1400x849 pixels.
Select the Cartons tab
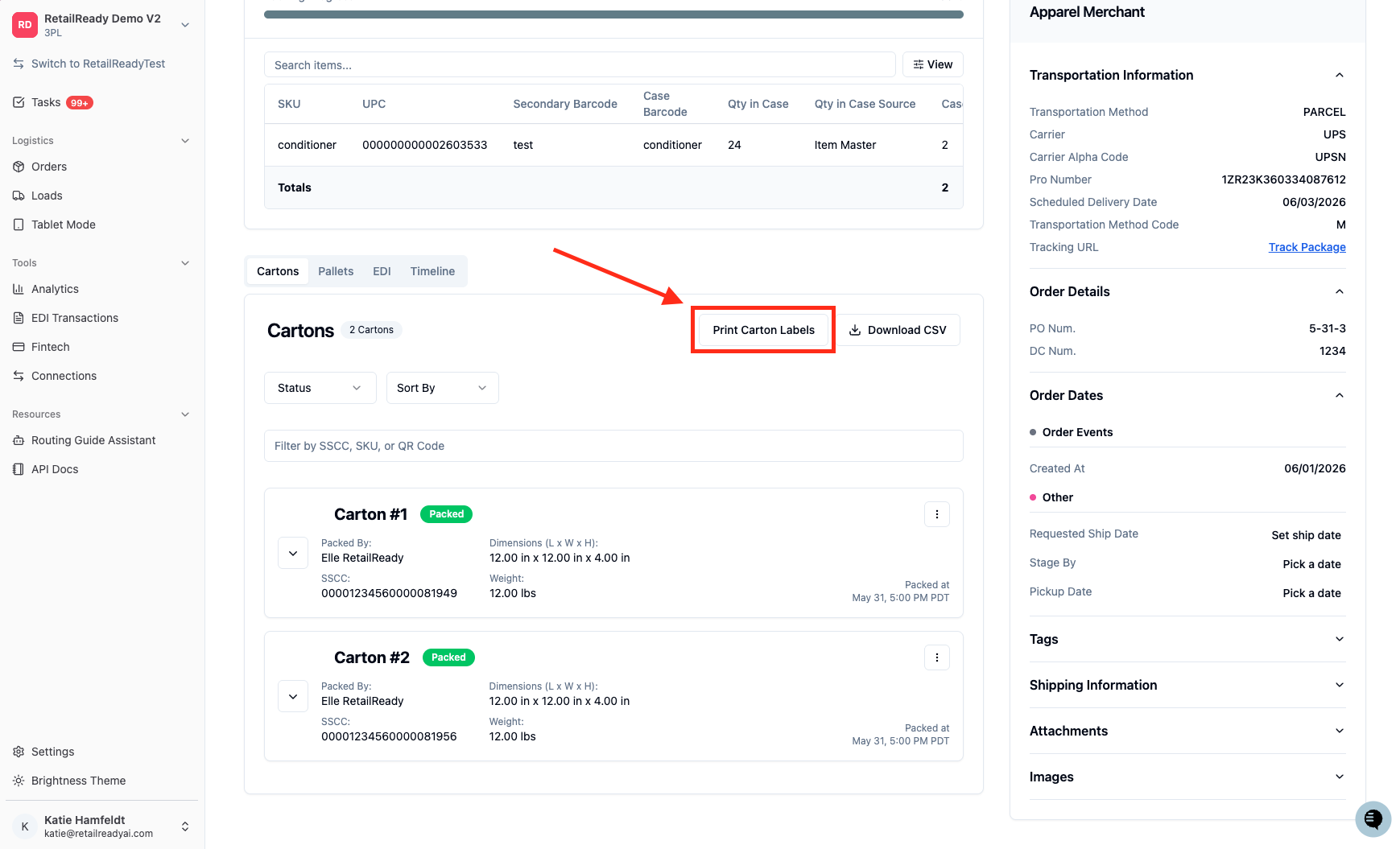pos(278,271)
